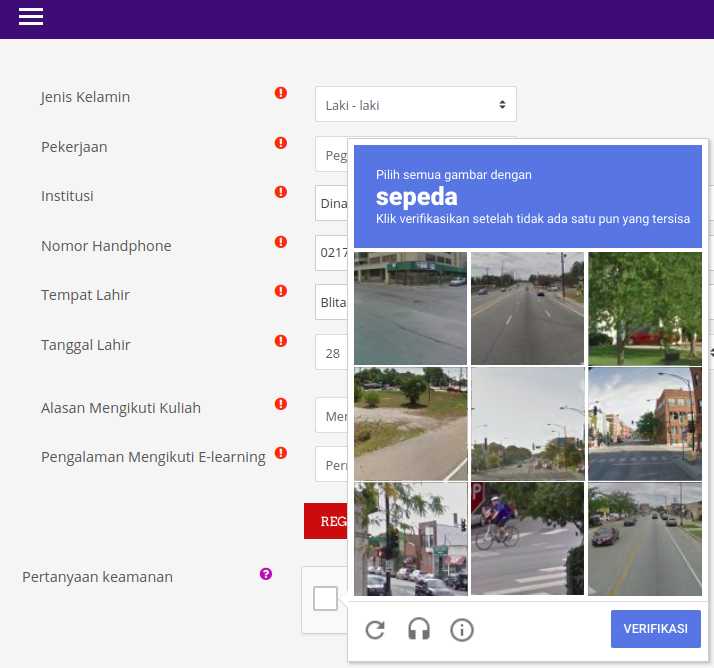
Task: Click the red alert icon beside Tanggal Lahir
Action: point(281,341)
